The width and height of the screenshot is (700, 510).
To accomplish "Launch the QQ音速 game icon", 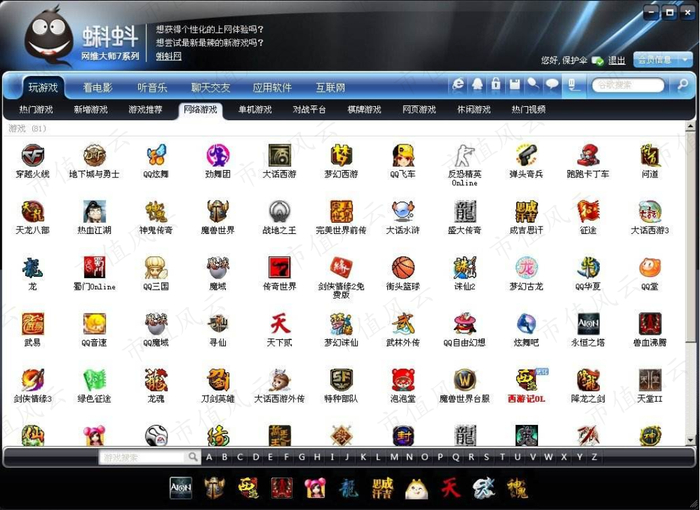I will pos(94,324).
